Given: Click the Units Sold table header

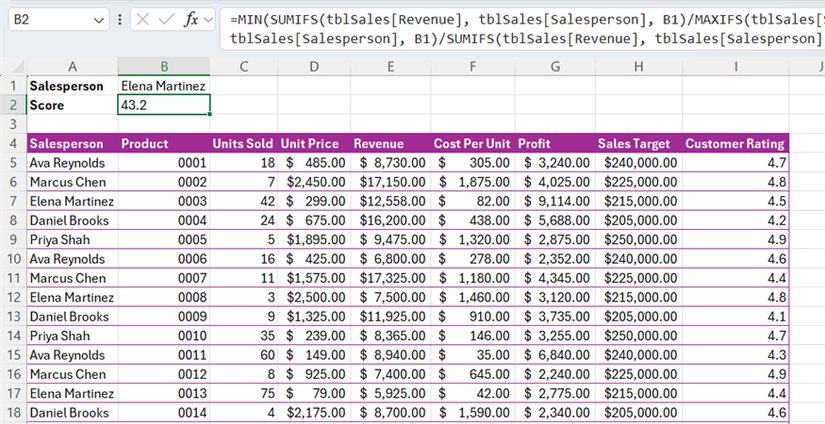Looking at the screenshot, I should coord(244,144).
